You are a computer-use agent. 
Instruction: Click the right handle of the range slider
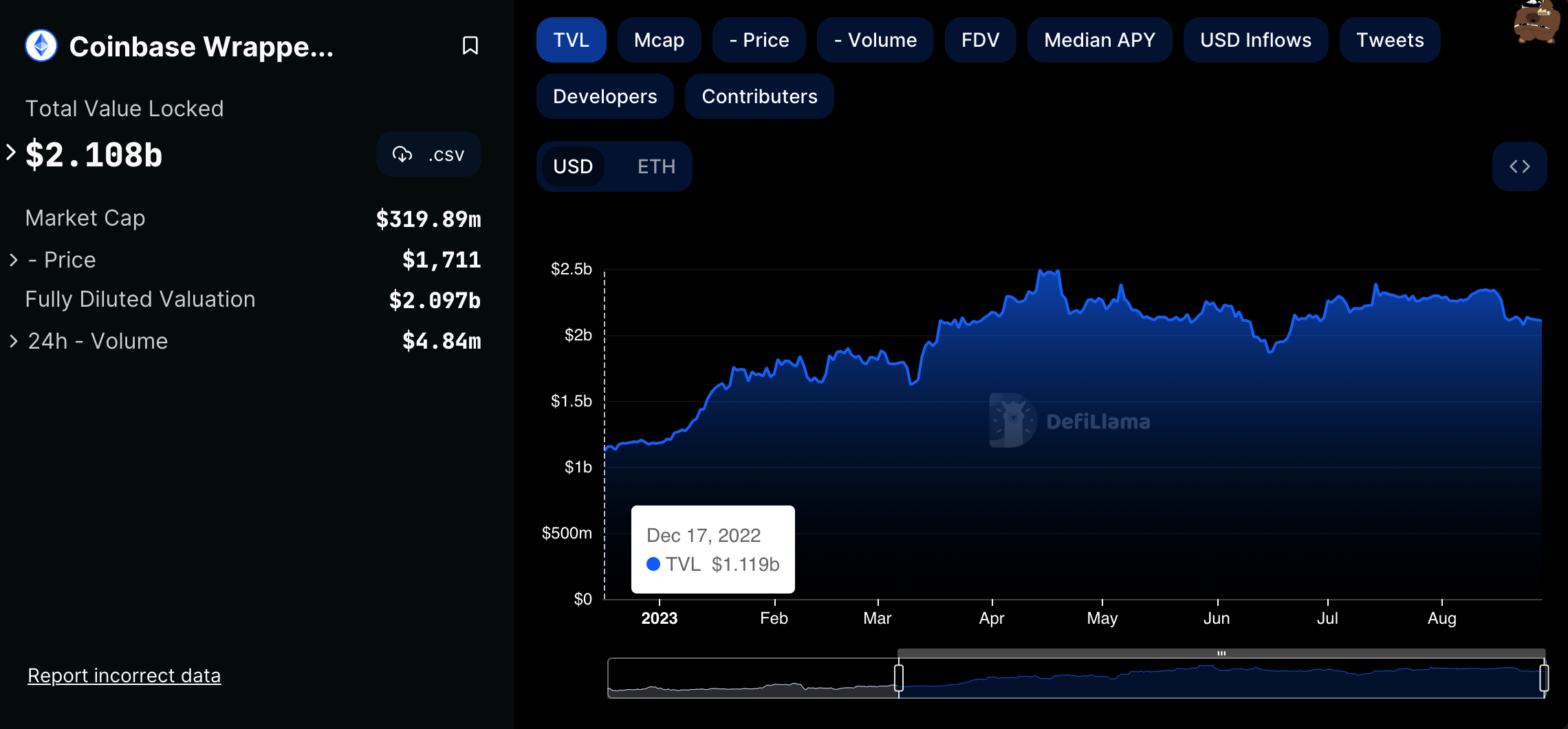pyautogui.click(x=1544, y=678)
